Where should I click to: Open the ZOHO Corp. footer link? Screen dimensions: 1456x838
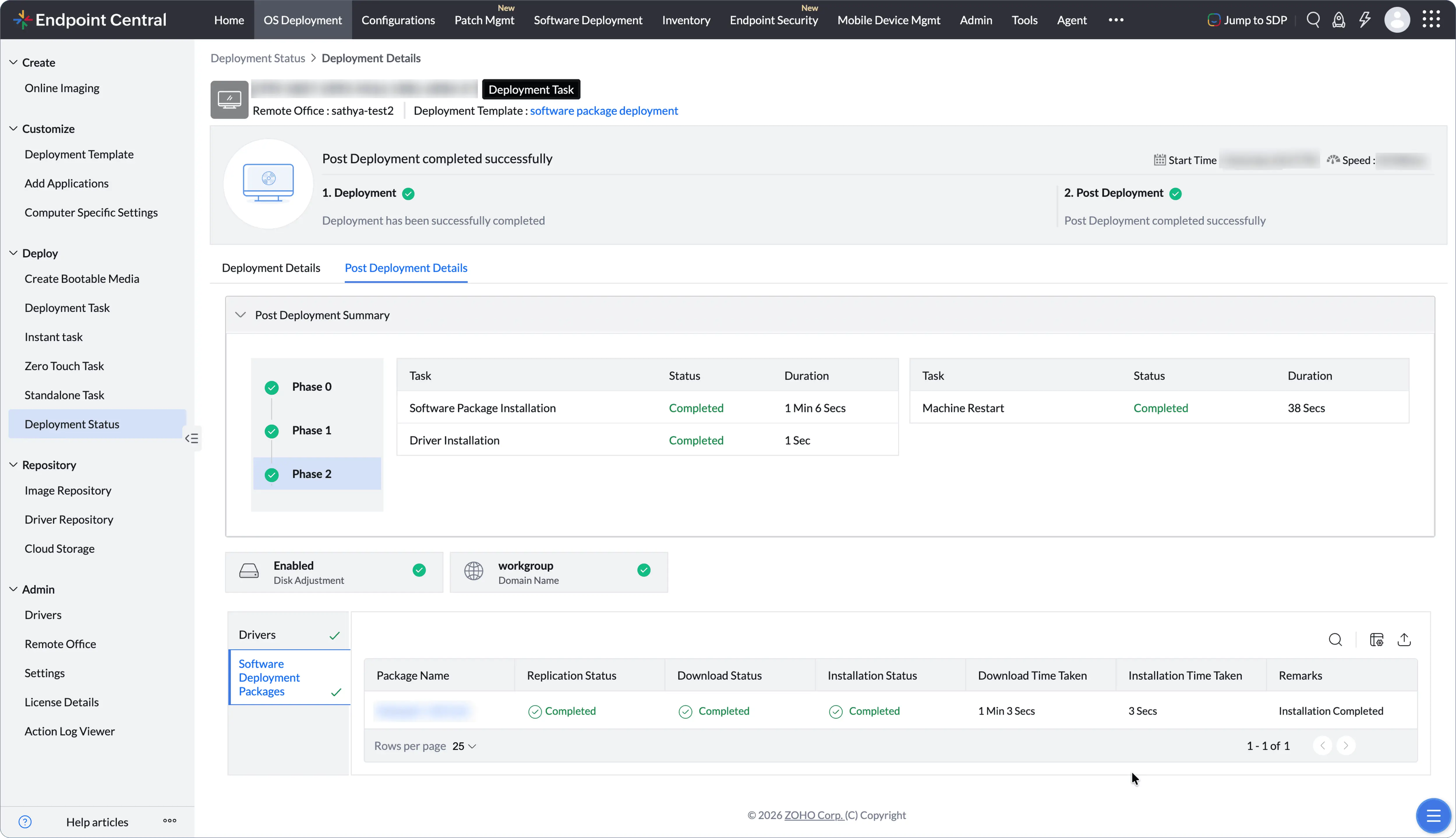pyautogui.click(x=814, y=815)
